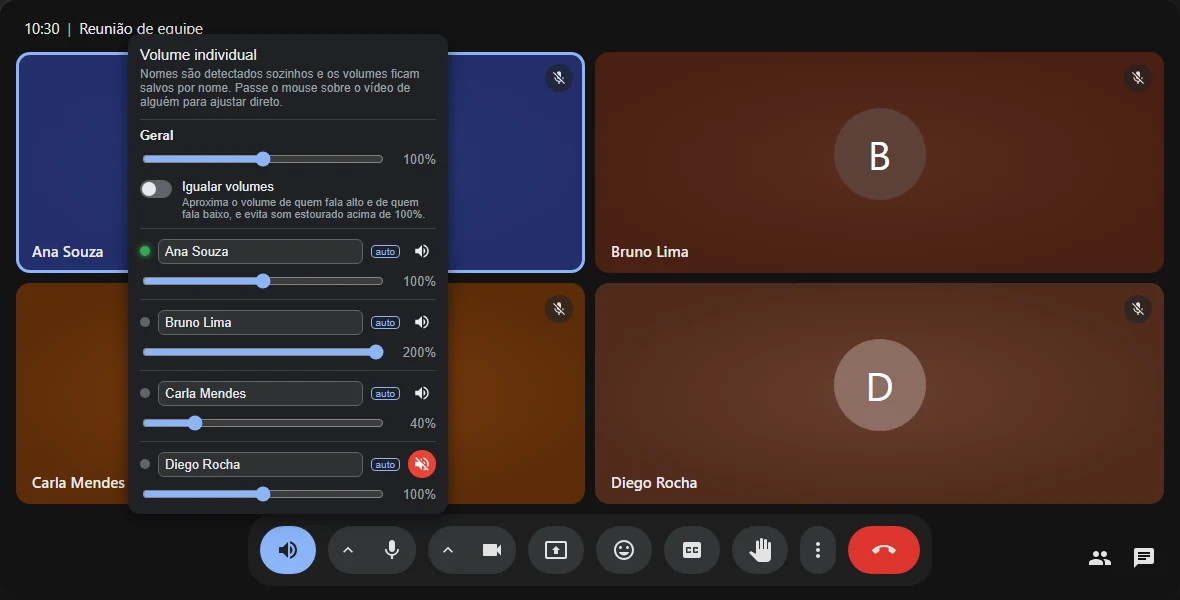Open the volume control panel button
Image resolution: width=1180 pixels, height=600 pixels.
tap(287, 550)
